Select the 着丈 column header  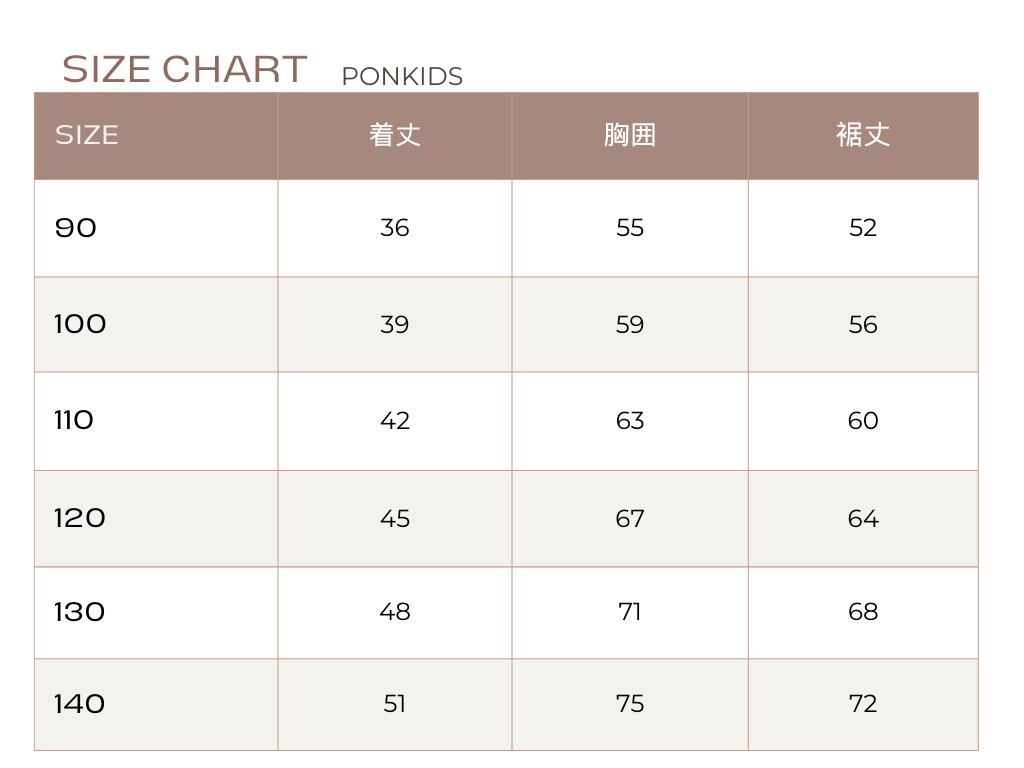pos(395,135)
